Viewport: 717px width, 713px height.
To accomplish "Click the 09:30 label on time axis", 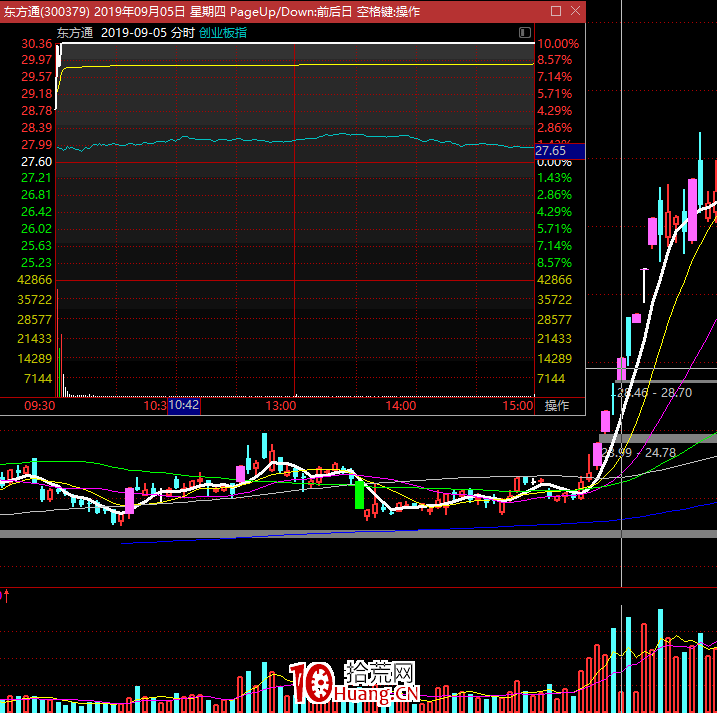I will click(39, 406).
